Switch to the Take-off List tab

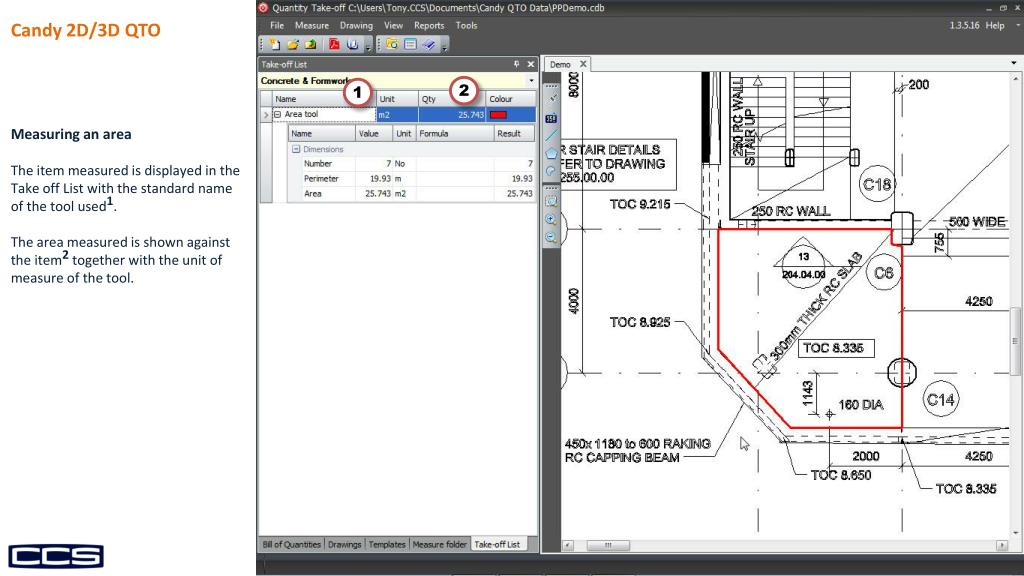coord(497,544)
